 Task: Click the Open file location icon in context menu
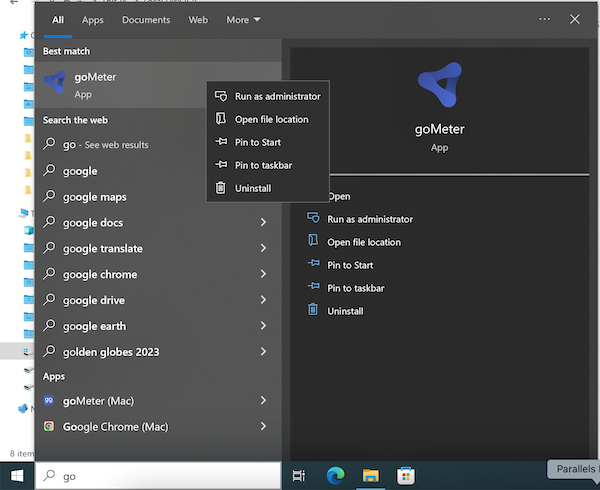(x=221, y=119)
